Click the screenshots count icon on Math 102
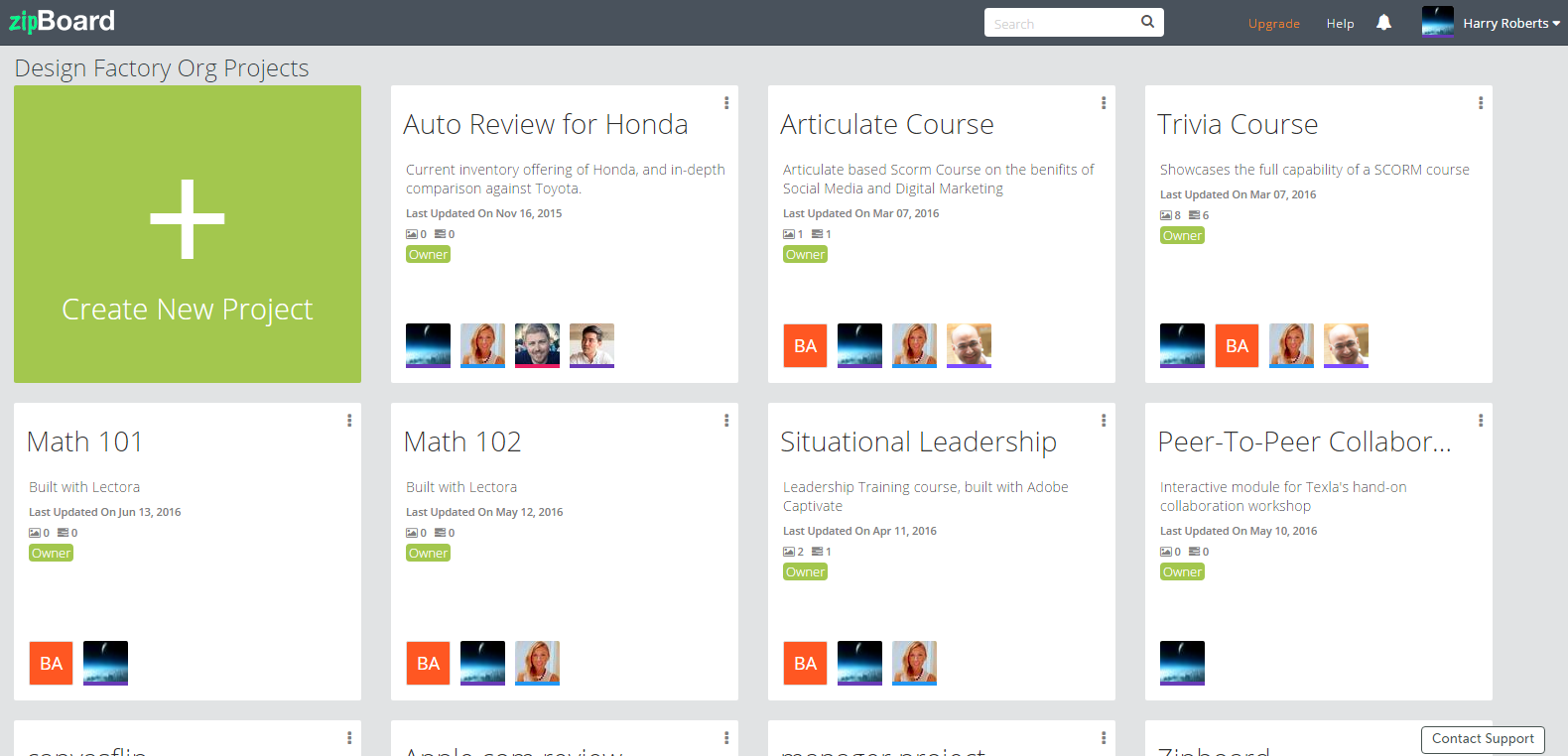This screenshot has height=756, width=1568. [x=412, y=533]
